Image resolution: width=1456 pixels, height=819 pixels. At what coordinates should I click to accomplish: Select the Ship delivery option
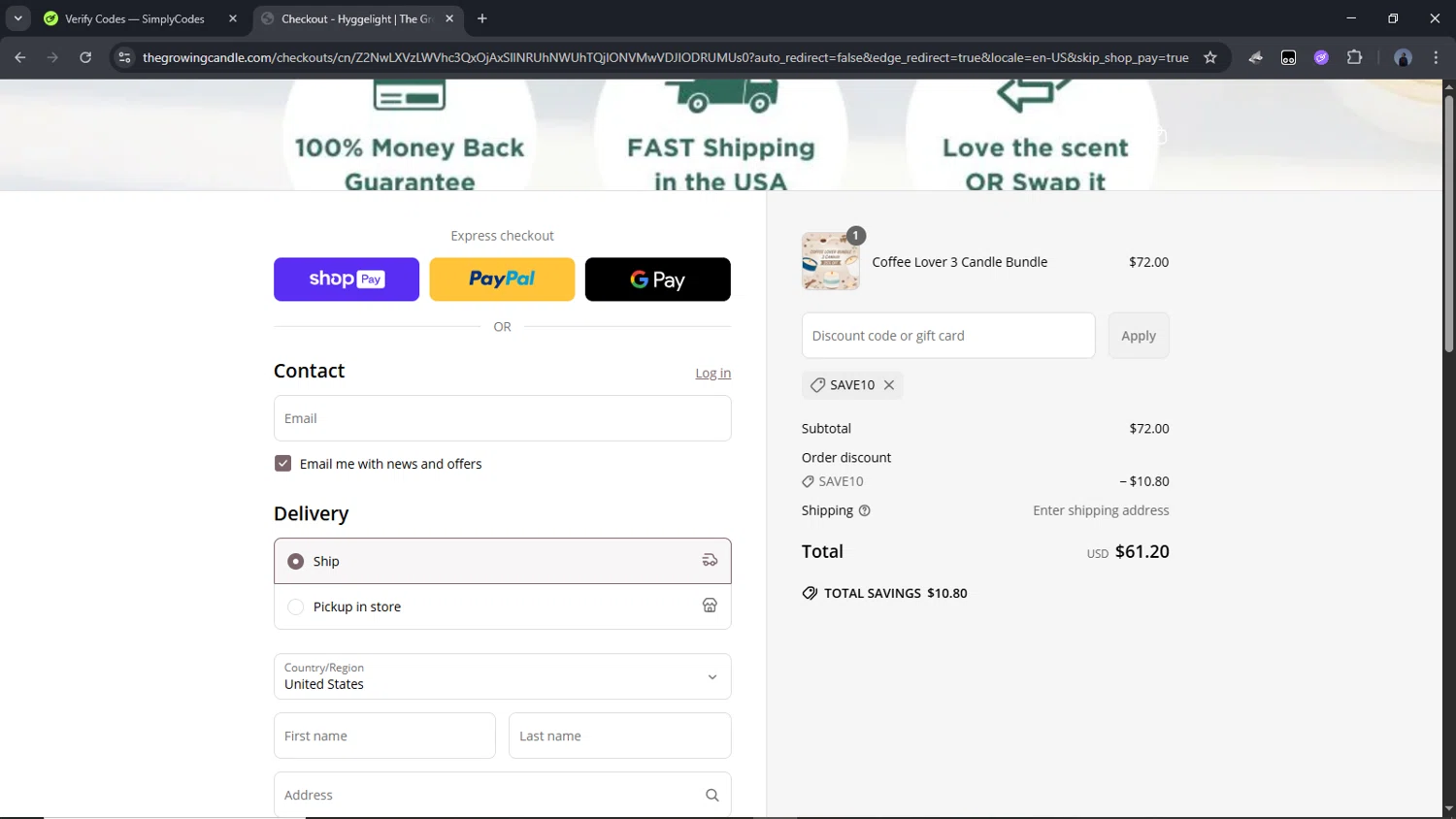(x=502, y=561)
